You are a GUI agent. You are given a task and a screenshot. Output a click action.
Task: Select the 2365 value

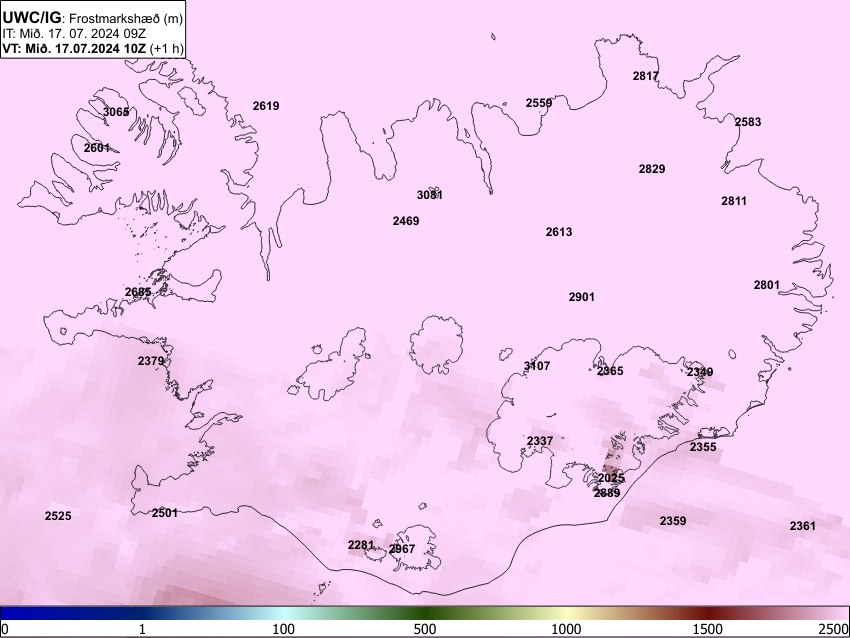click(610, 371)
